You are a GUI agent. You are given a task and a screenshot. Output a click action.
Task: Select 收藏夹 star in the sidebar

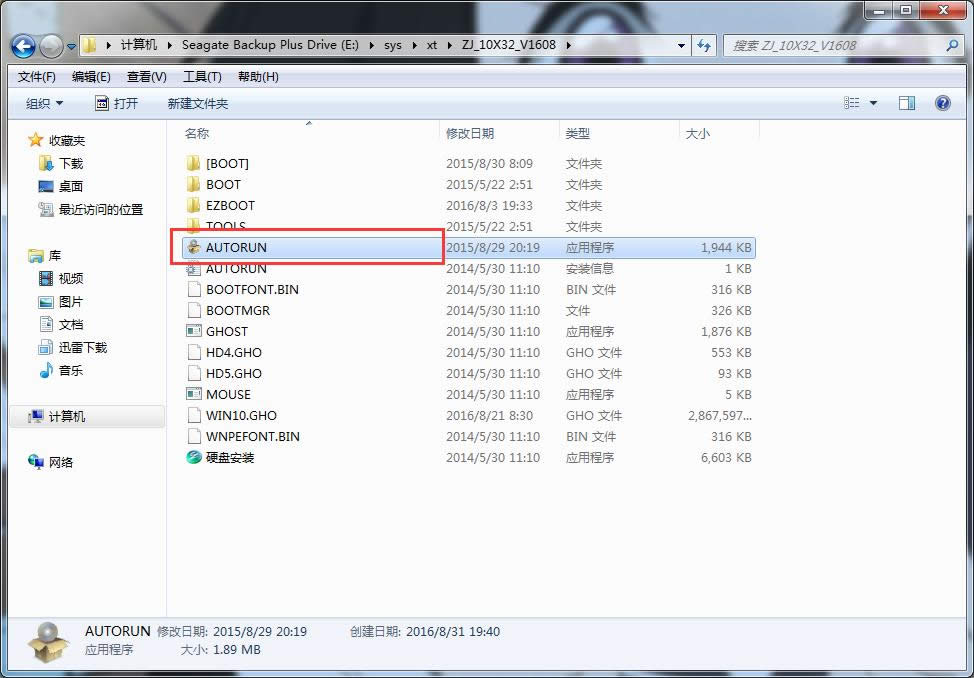(x=35, y=140)
